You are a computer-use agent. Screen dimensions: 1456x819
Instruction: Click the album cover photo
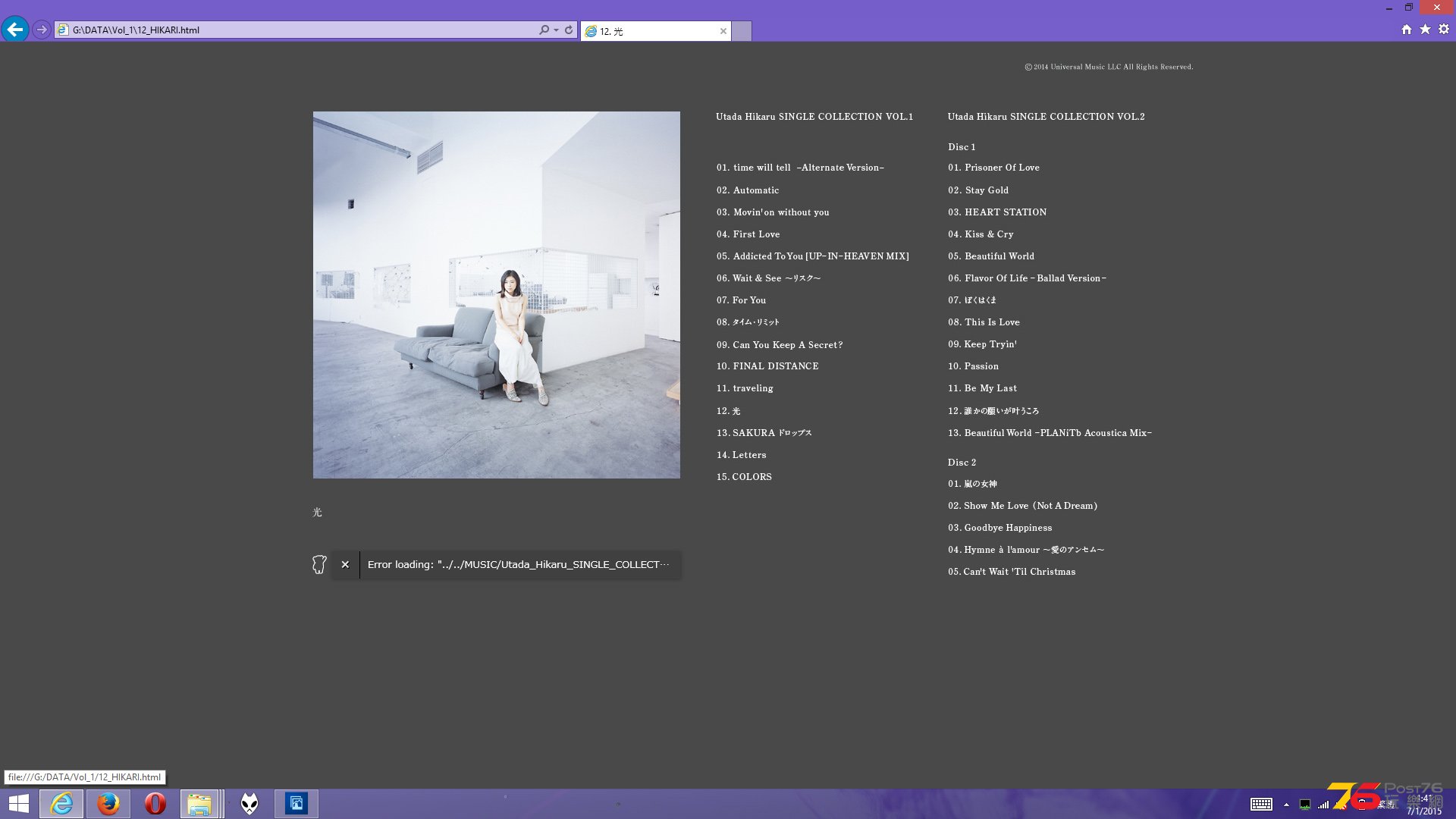497,295
